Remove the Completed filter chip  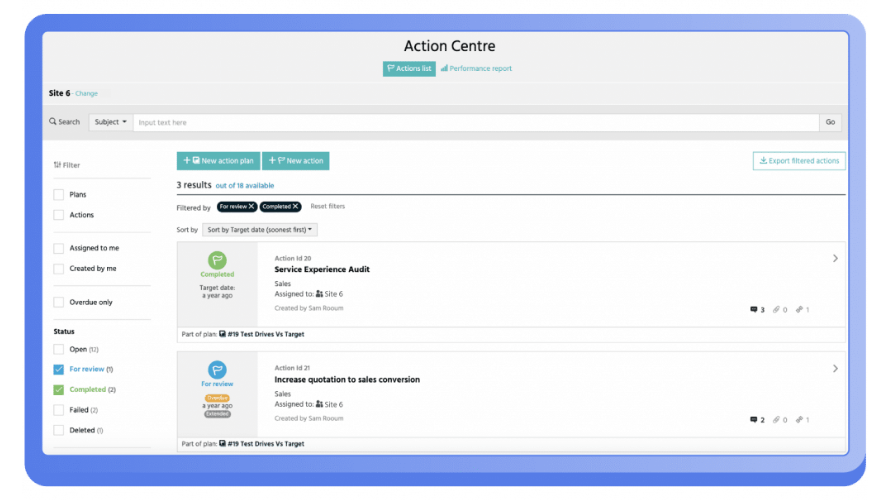[296, 207]
